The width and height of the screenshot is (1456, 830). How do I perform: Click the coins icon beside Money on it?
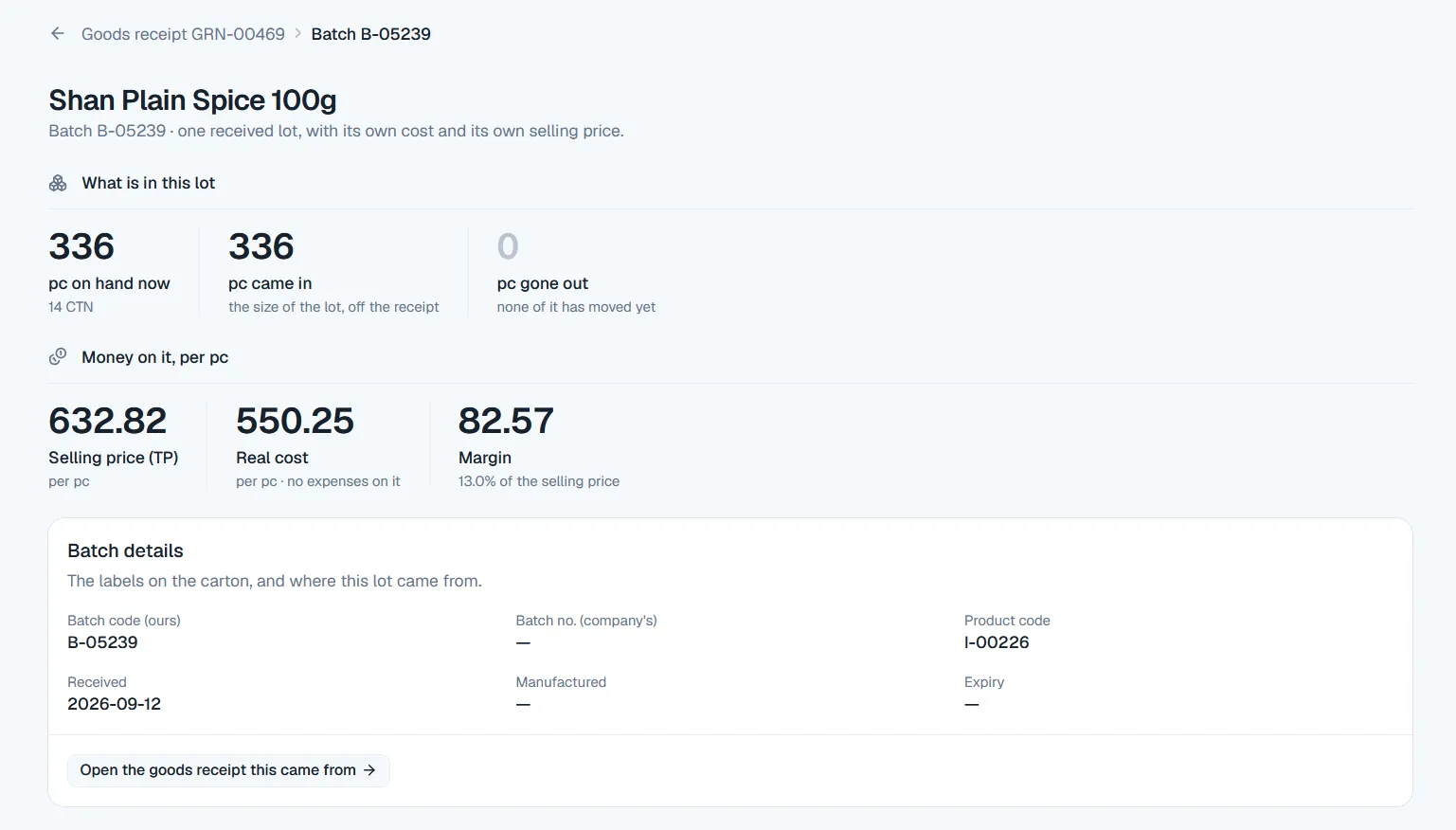(58, 357)
